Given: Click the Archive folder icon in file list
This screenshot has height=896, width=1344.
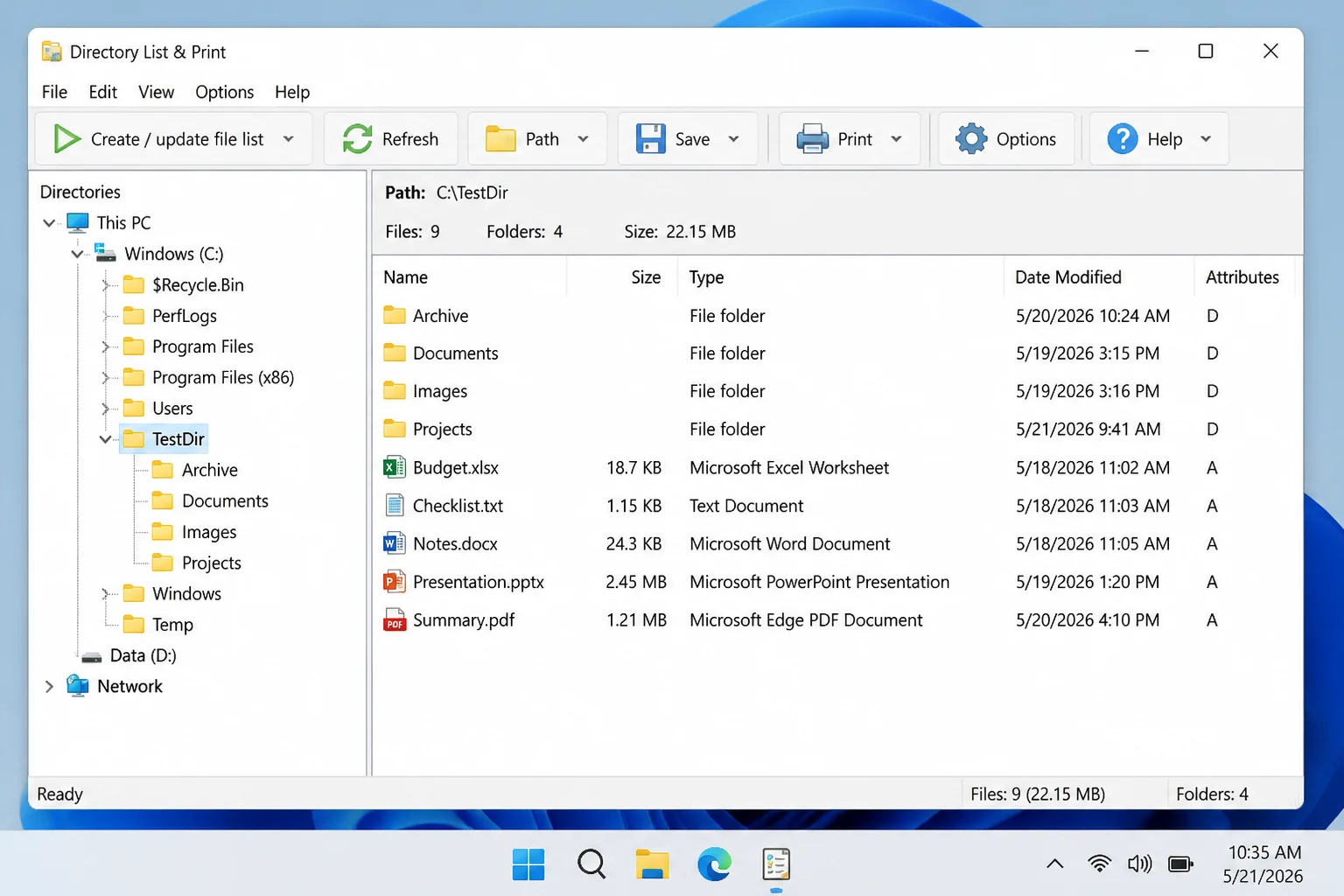Looking at the screenshot, I should click(x=395, y=315).
